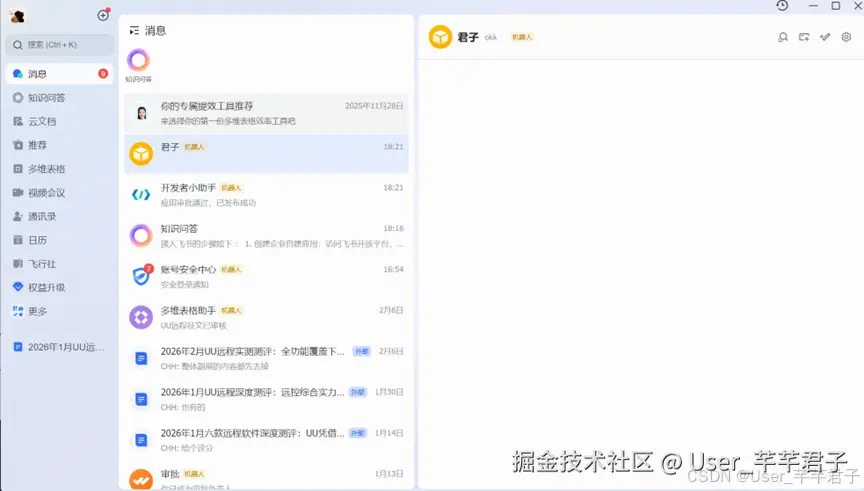
Task: Click the history clock icon in title bar
Action: tap(782, 6)
